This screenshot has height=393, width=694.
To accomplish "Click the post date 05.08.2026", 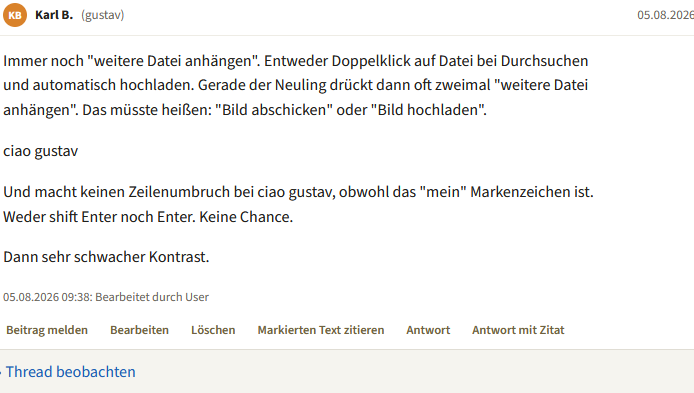I will coord(665,15).
